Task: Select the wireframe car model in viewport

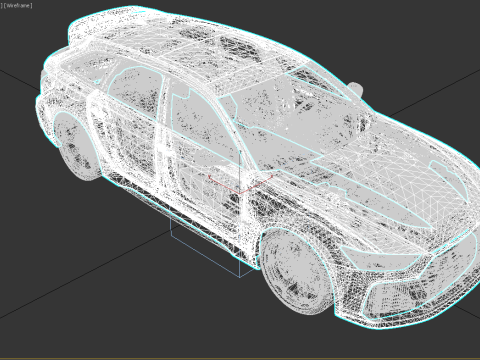Action: (258, 167)
